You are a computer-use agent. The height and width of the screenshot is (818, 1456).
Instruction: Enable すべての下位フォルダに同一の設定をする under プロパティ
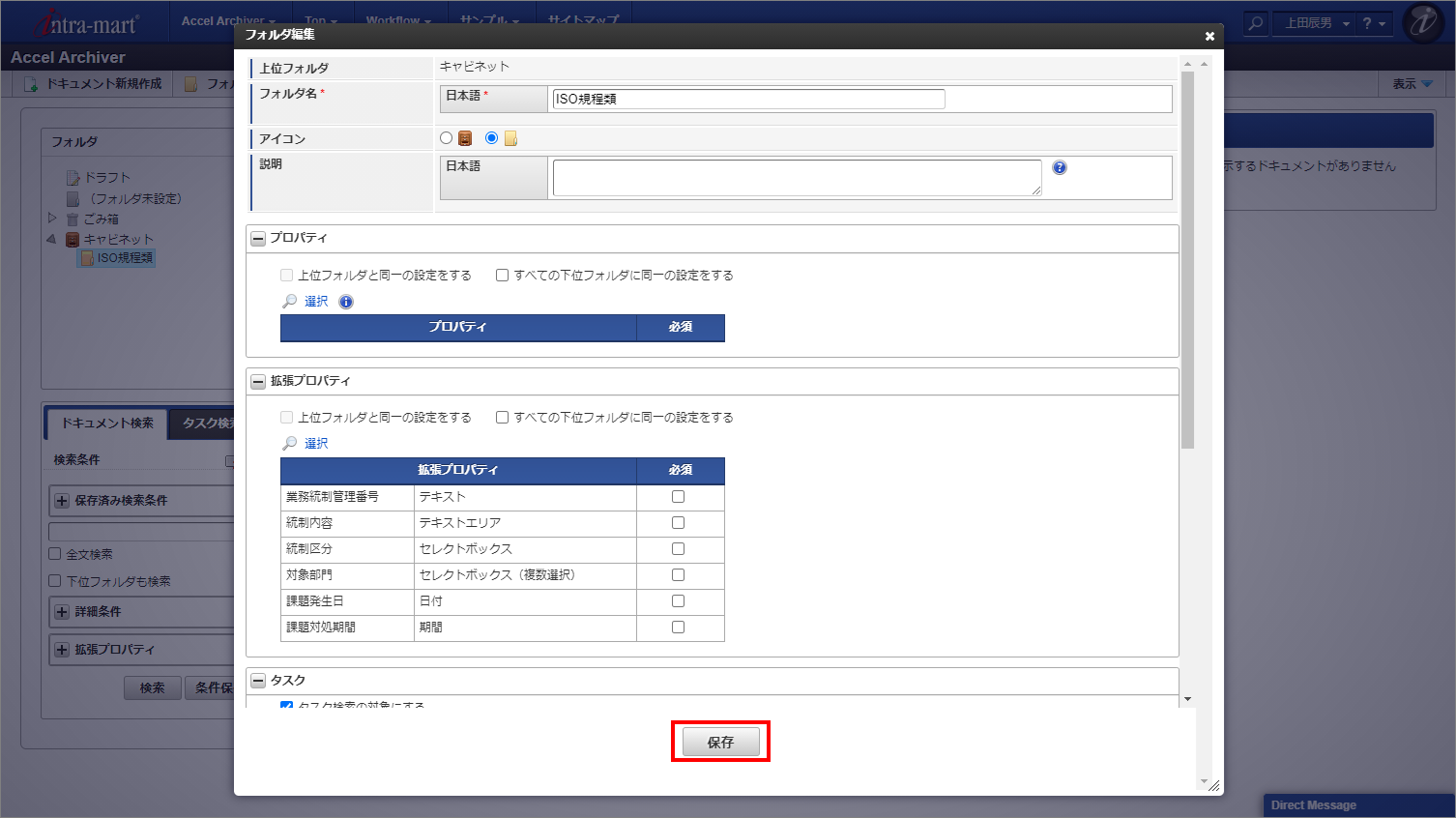502,276
